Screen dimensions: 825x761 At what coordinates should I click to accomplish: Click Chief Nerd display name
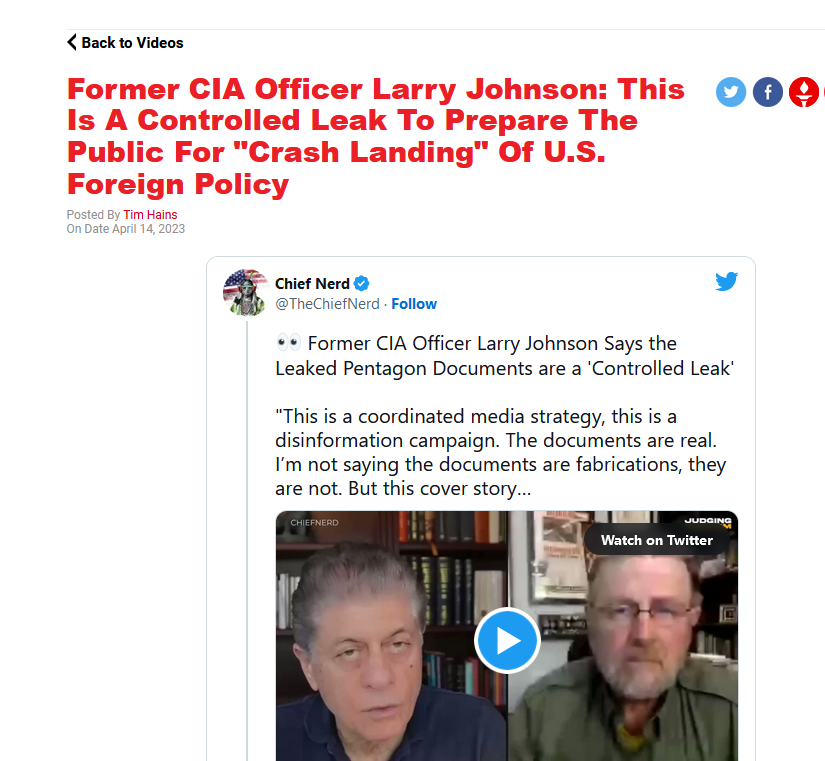[x=312, y=284]
